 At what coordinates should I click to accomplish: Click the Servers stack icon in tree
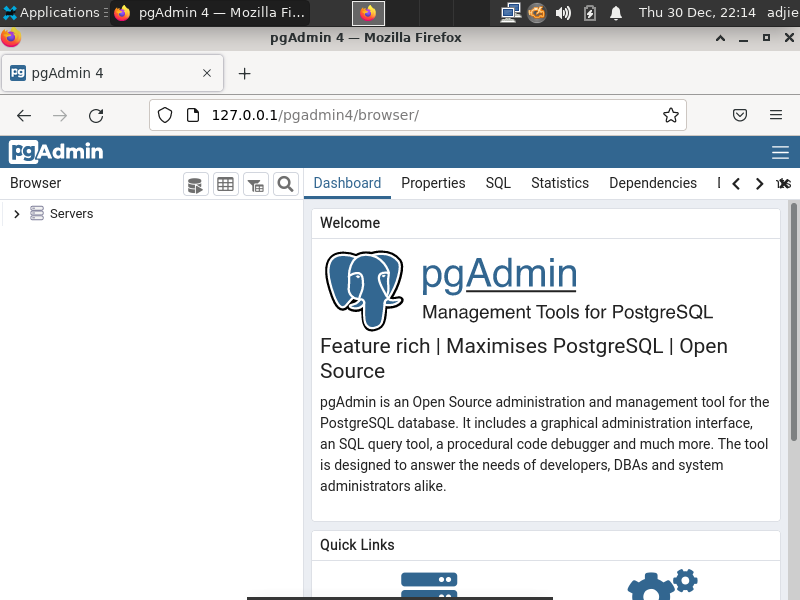pyautogui.click(x=37, y=213)
